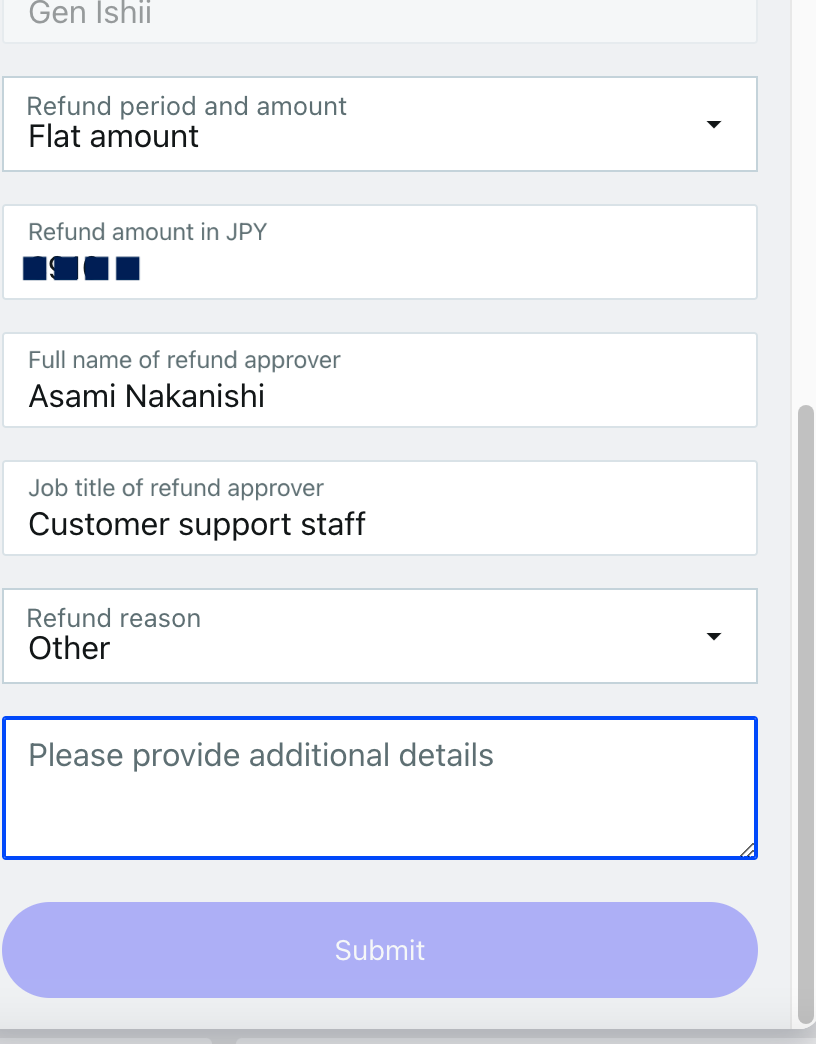Click the Full name of refund approver field
Screen dimensions: 816x1044
point(379,380)
